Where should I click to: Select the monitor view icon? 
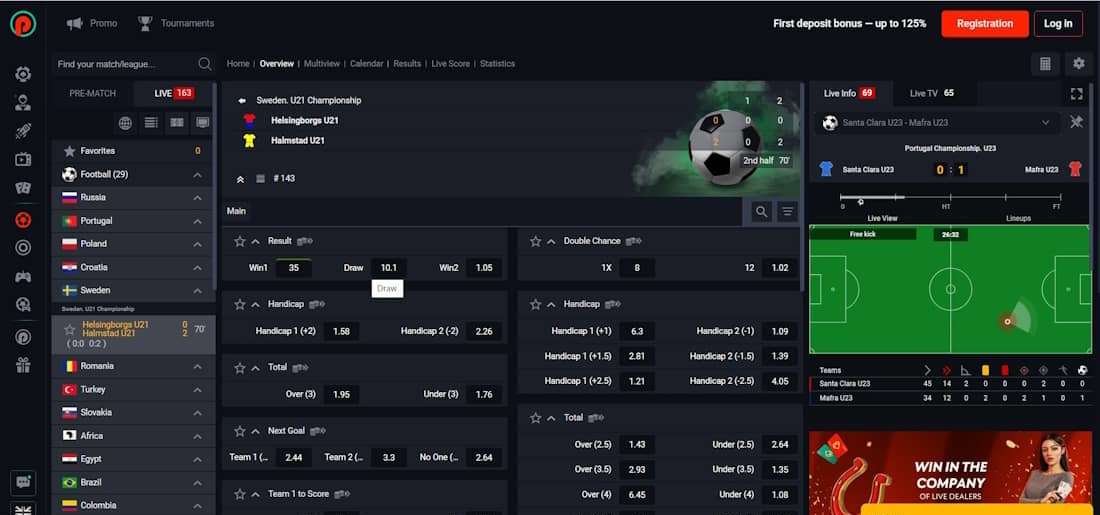[203, 123]
